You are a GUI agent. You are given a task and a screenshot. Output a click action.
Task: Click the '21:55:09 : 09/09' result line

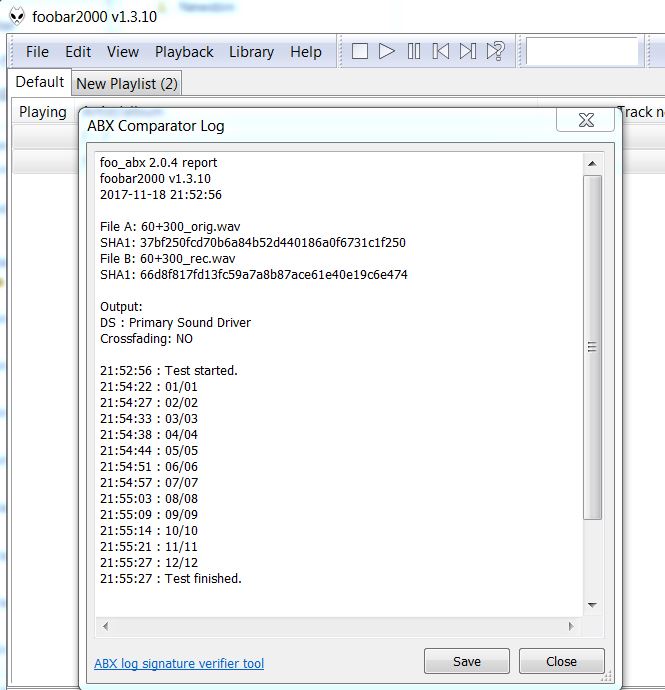(149, 514)
